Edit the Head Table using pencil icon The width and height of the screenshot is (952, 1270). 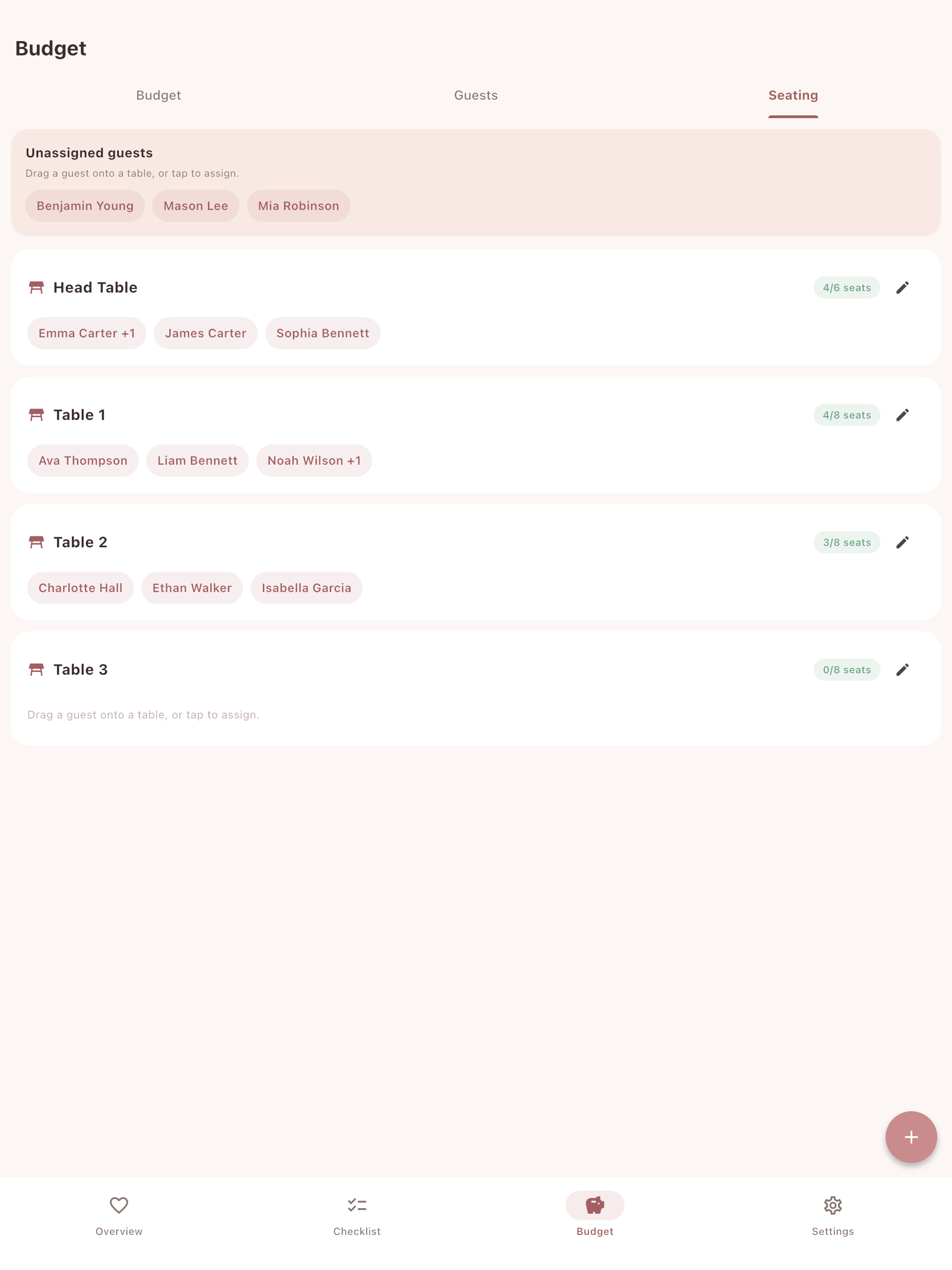pos(902,288)
